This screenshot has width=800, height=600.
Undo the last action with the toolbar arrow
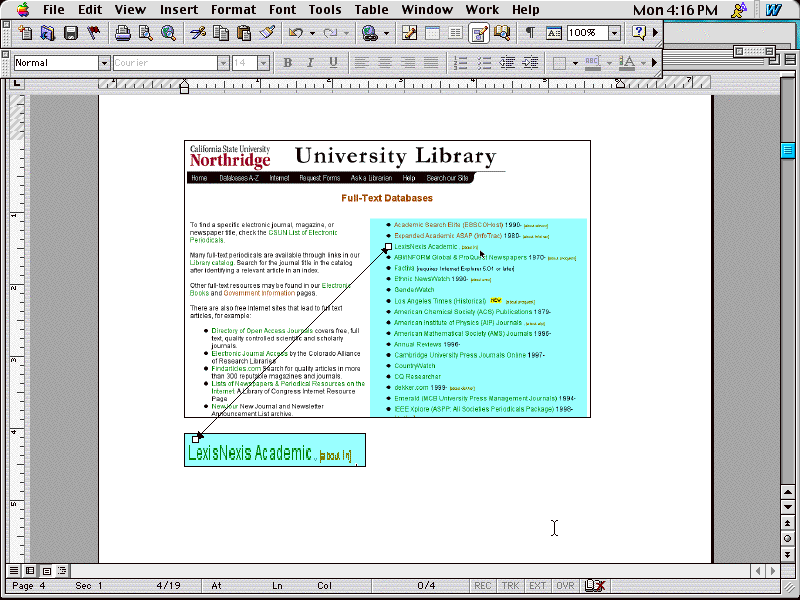click(295, 33)
